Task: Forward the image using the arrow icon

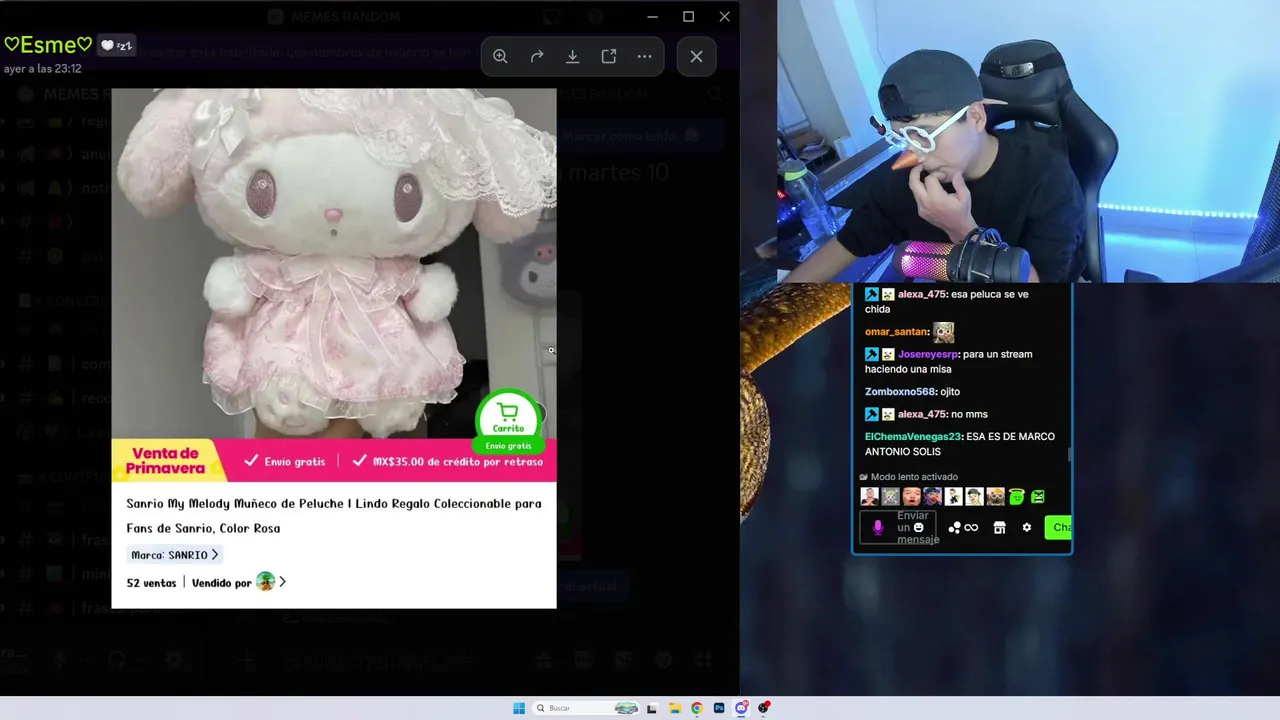Action: click(537, 57)
